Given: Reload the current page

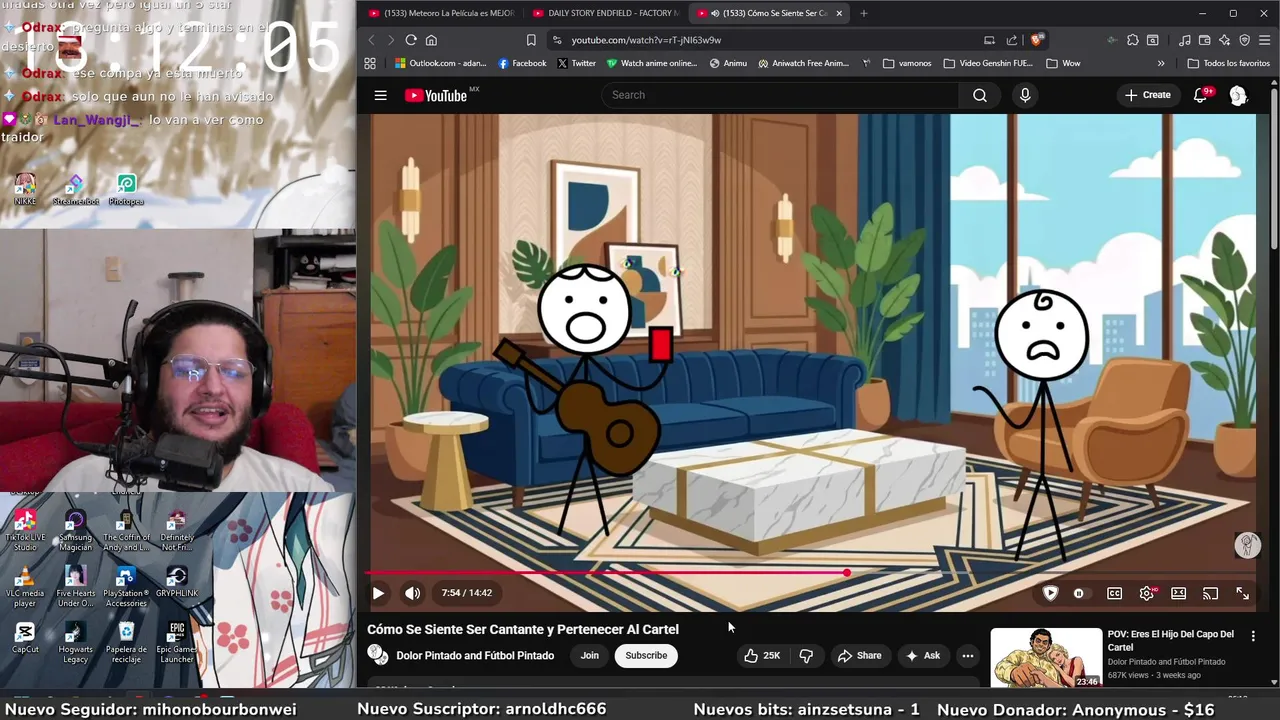Looking at the screenshot, I should [411, 40].
